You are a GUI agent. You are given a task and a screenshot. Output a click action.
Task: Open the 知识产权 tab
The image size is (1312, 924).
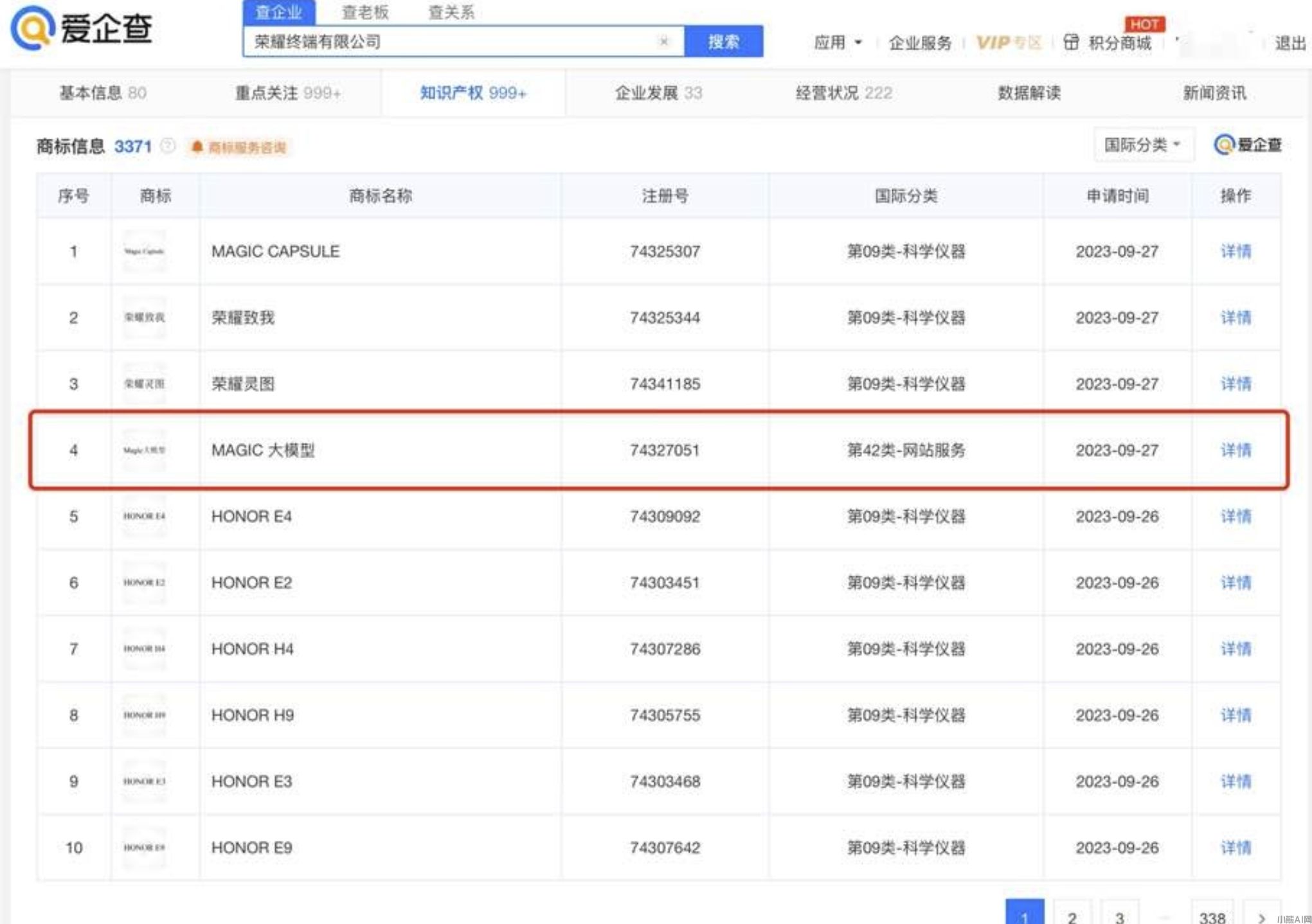pyautogui.click(x=473, y=93)
